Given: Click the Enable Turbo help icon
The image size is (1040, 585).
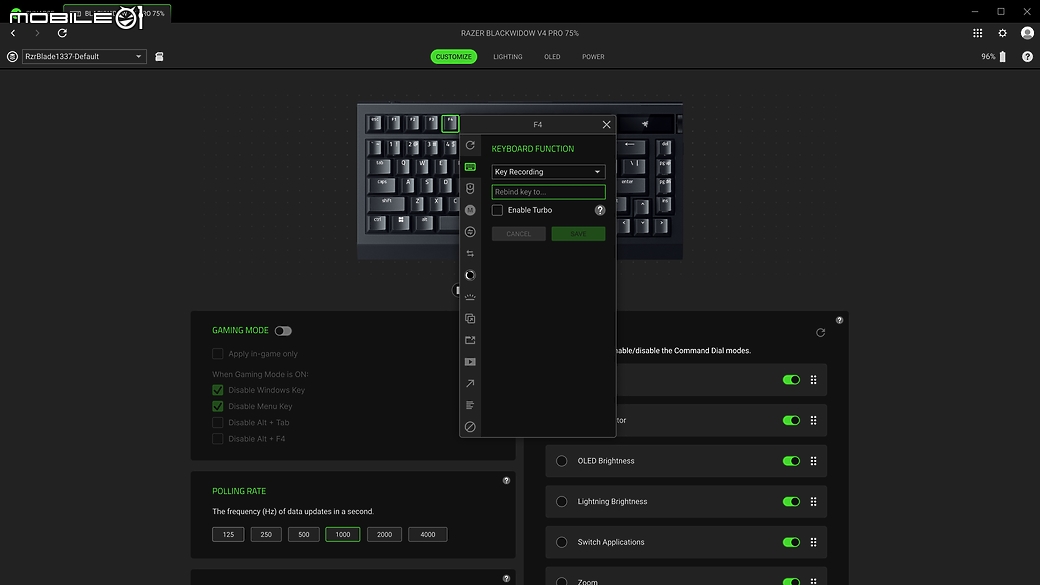Looking at the screenshot, I should (x=600, y=210).
